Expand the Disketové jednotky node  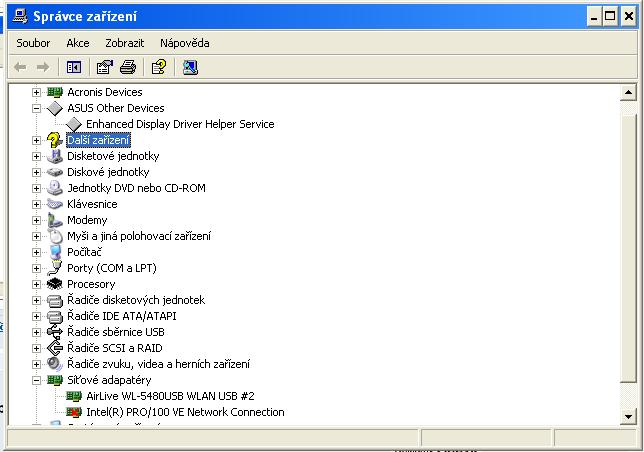click(x=36, y=156)
